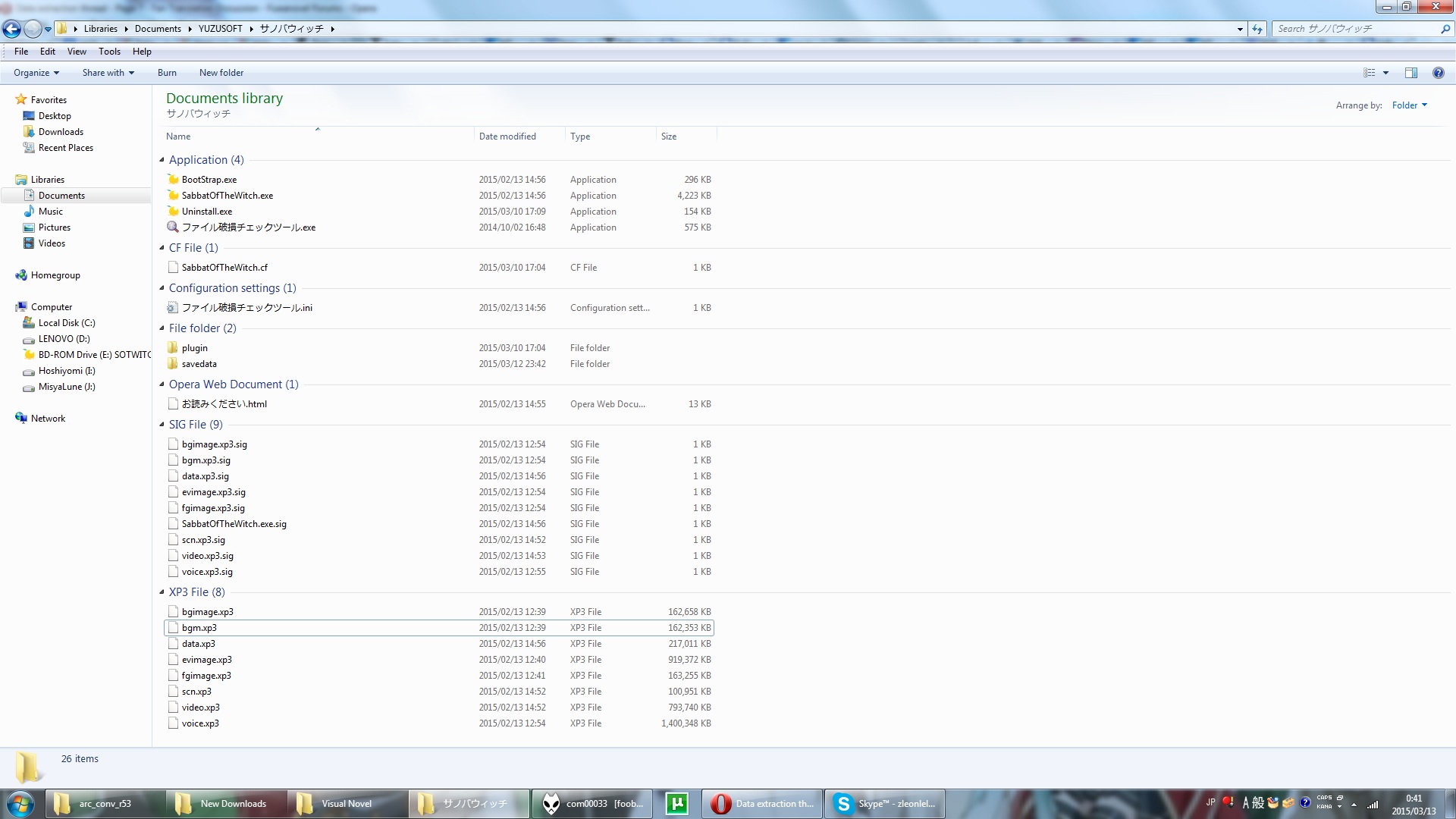Open the Edit menu
This screenshot has height=819, width=1456.
(48, 52)
